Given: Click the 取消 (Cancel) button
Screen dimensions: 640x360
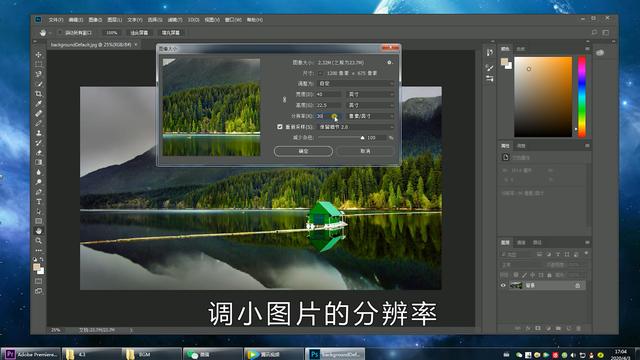Looking at the screenshot, I should (365, 151).
